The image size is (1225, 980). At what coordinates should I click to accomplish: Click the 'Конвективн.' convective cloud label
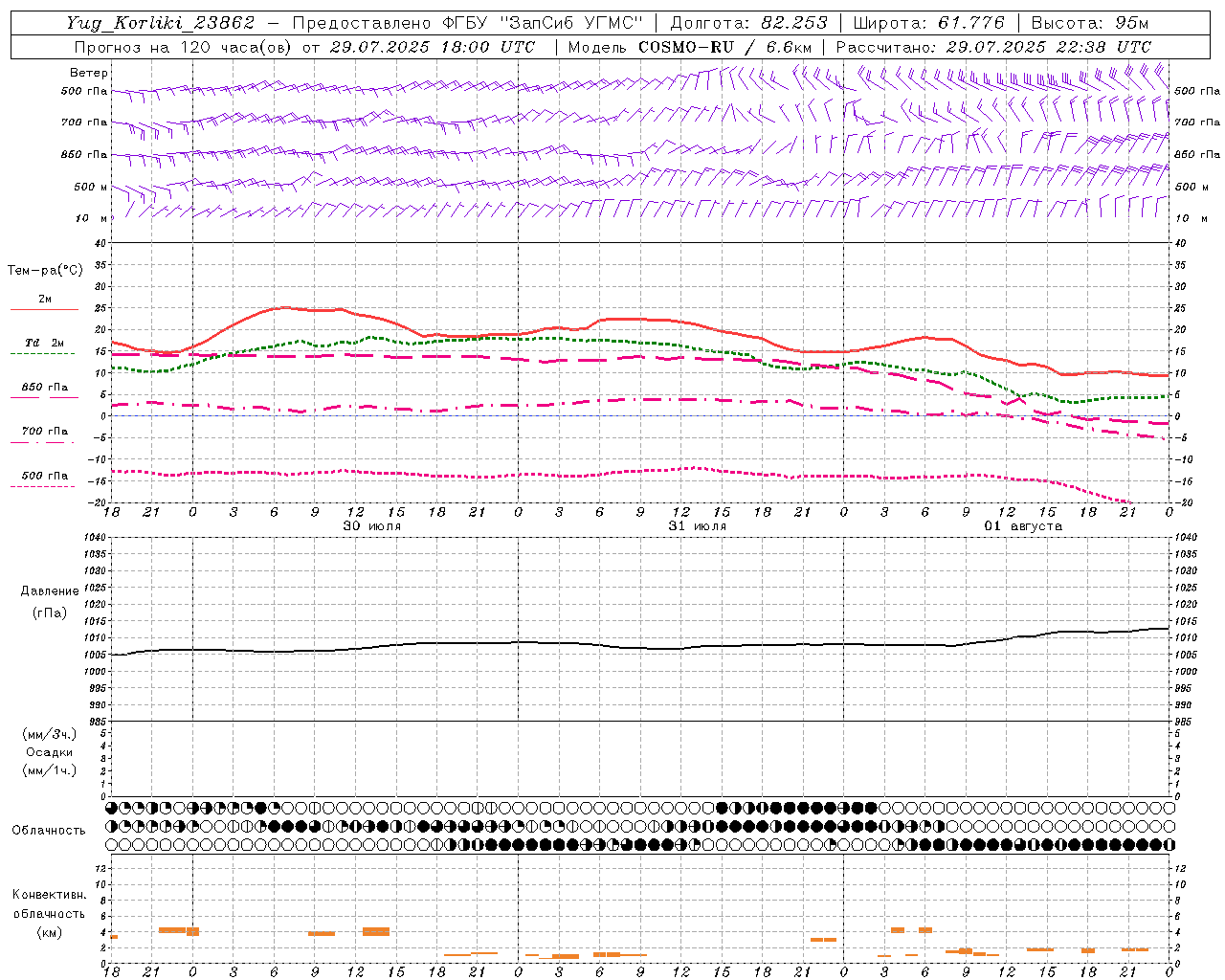[x=49, y=895]
